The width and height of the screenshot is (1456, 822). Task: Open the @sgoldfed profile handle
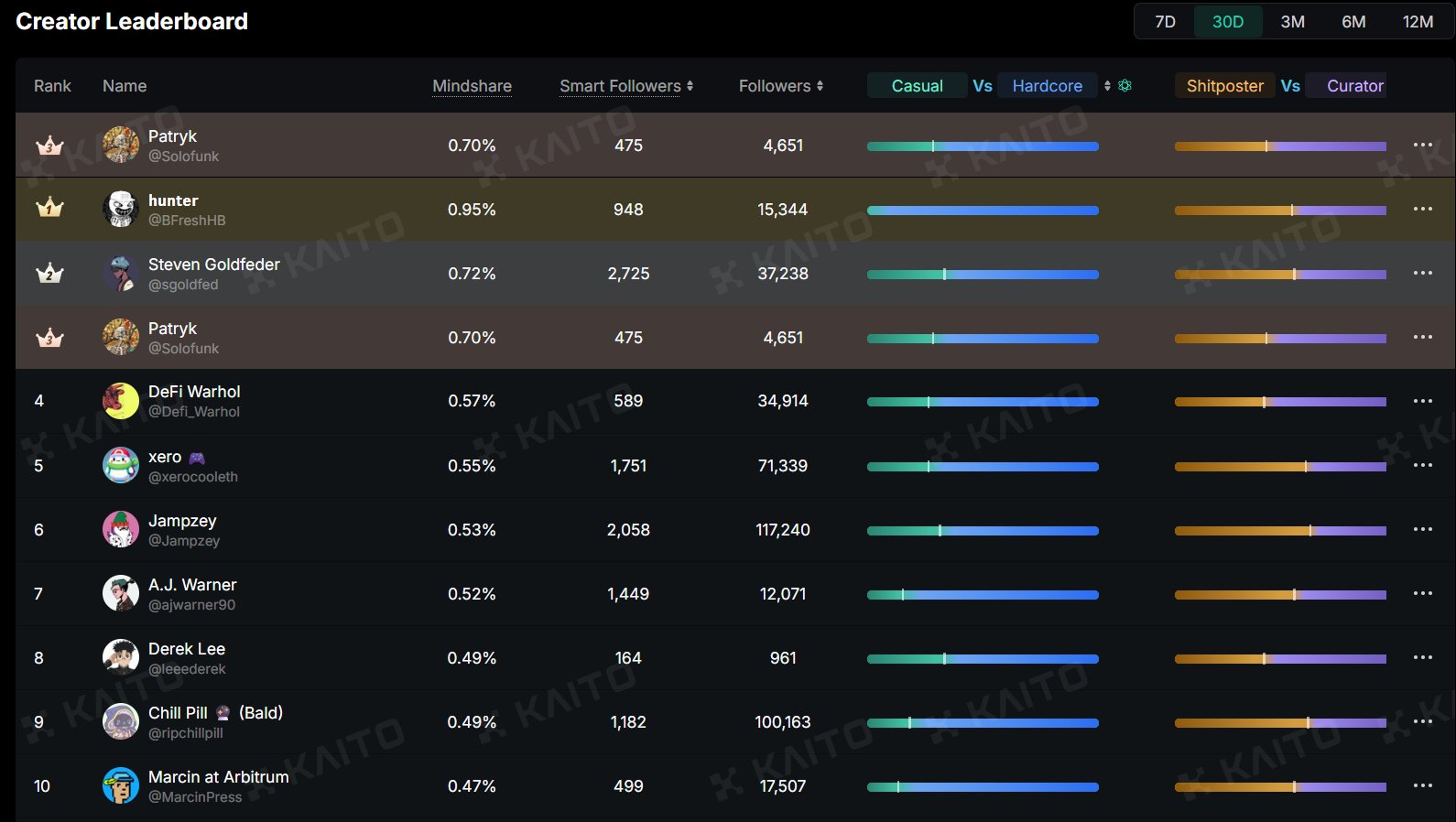(x=183, y=285)
